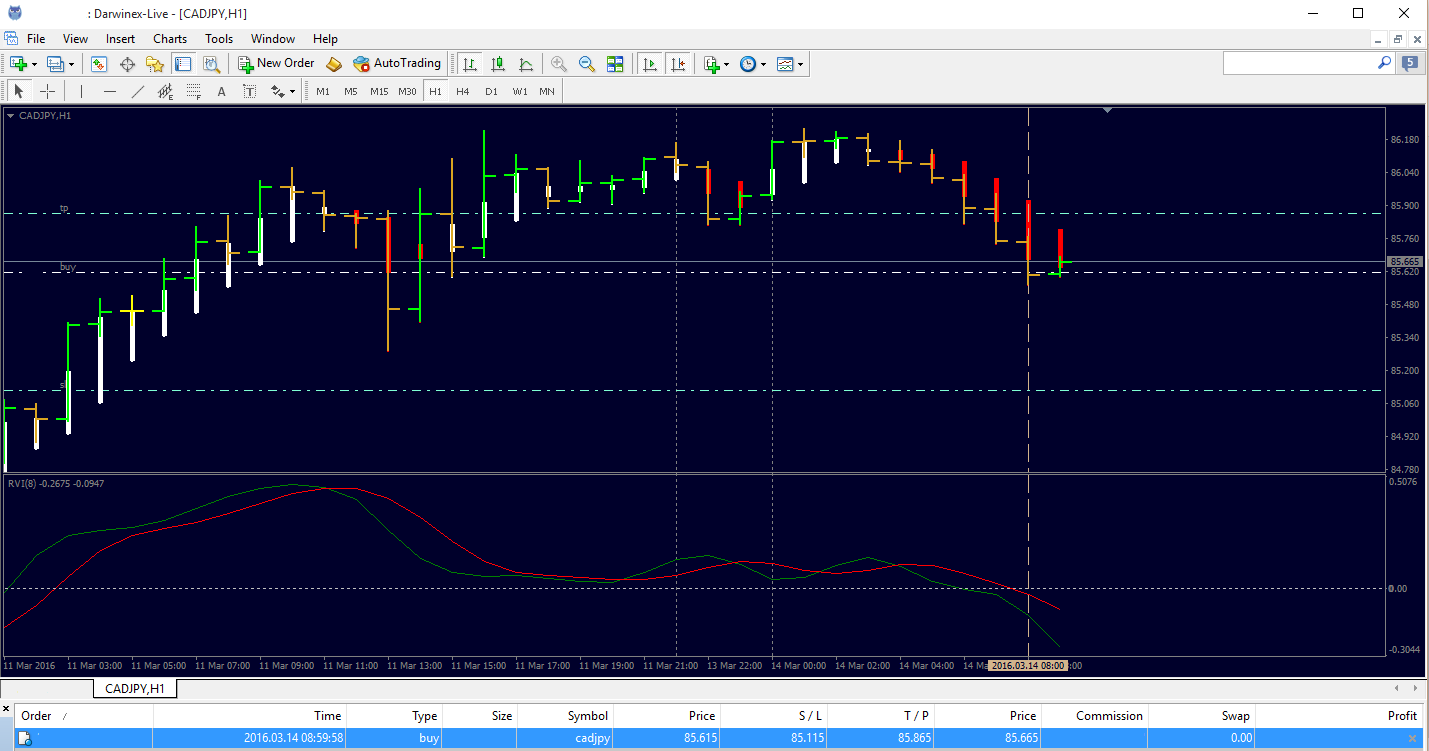Switch chart to candlesticks
This screenshot has width=1429, height=751.
pos(498,64)
